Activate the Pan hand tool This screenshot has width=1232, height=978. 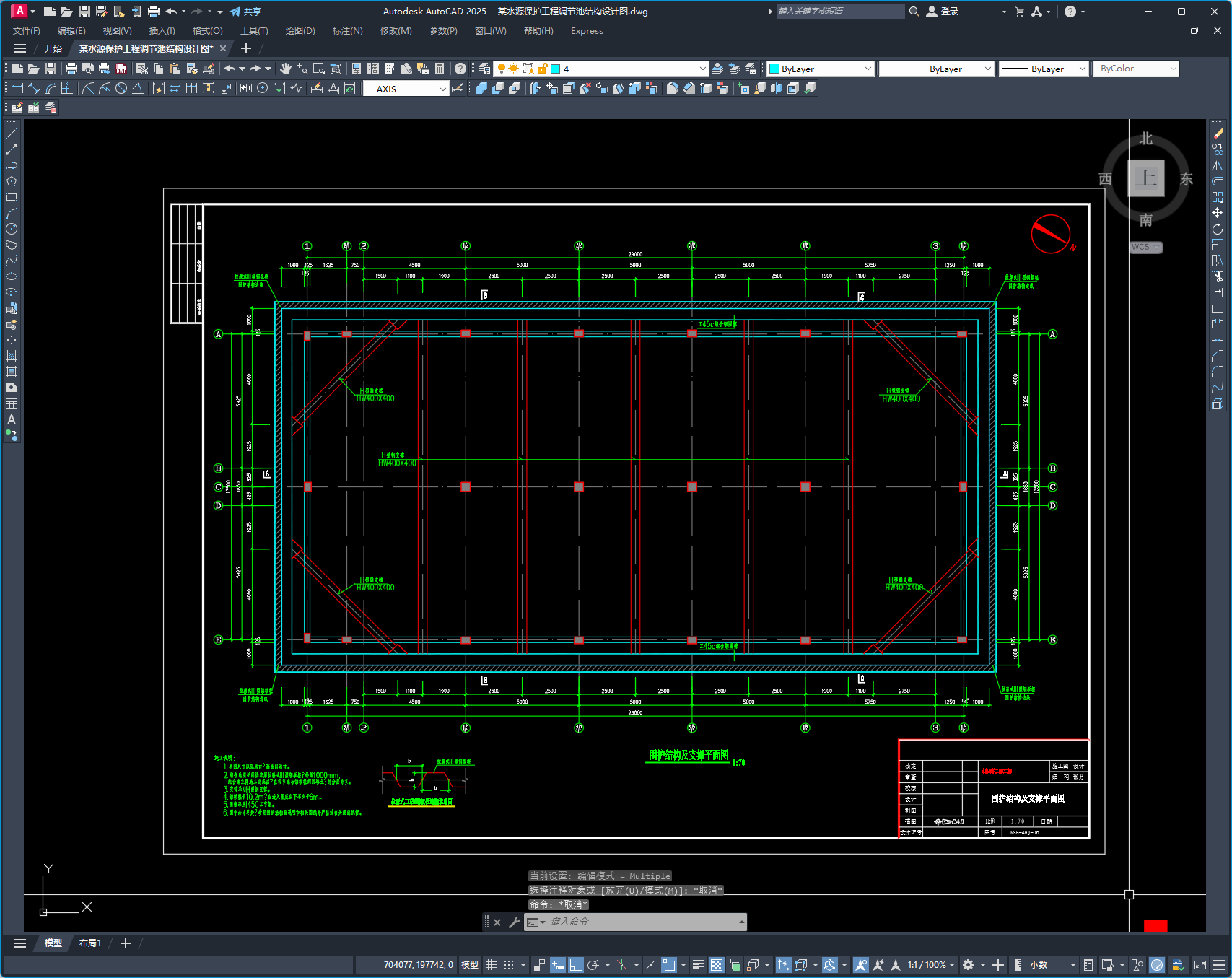tap(286, 69)
